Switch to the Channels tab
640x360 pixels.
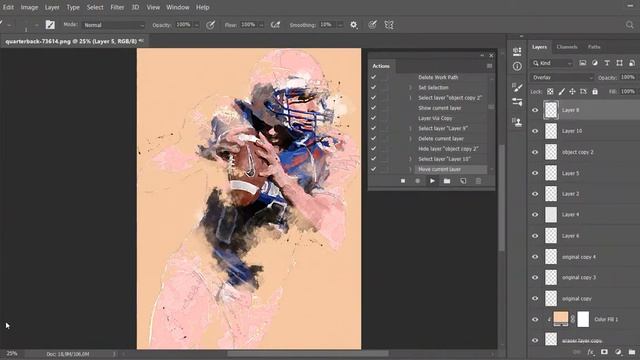point(567,47)
